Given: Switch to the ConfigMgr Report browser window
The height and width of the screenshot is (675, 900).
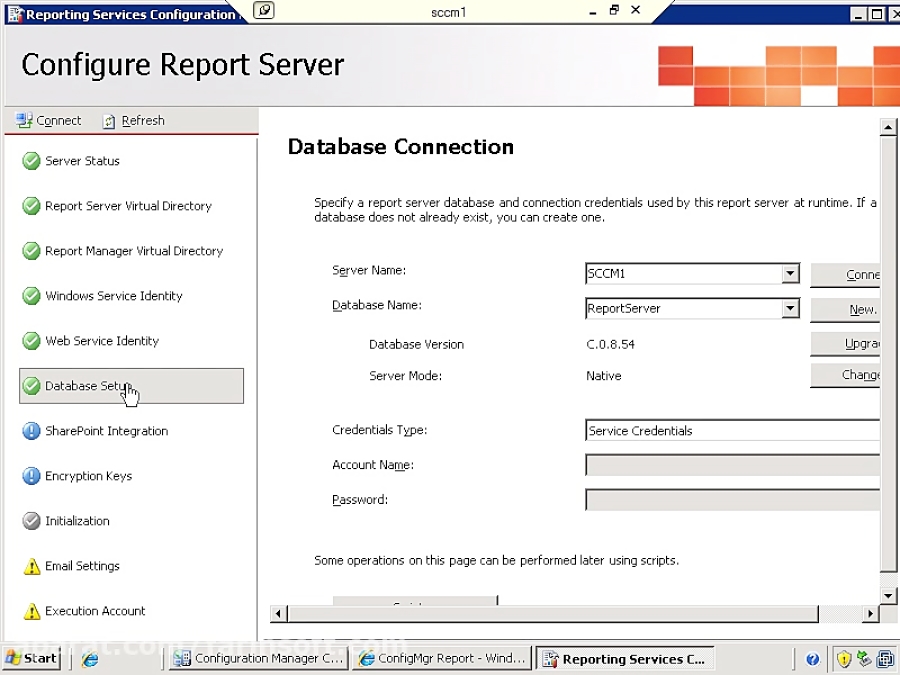Looking at the screenshot, I should click(442, 658).
